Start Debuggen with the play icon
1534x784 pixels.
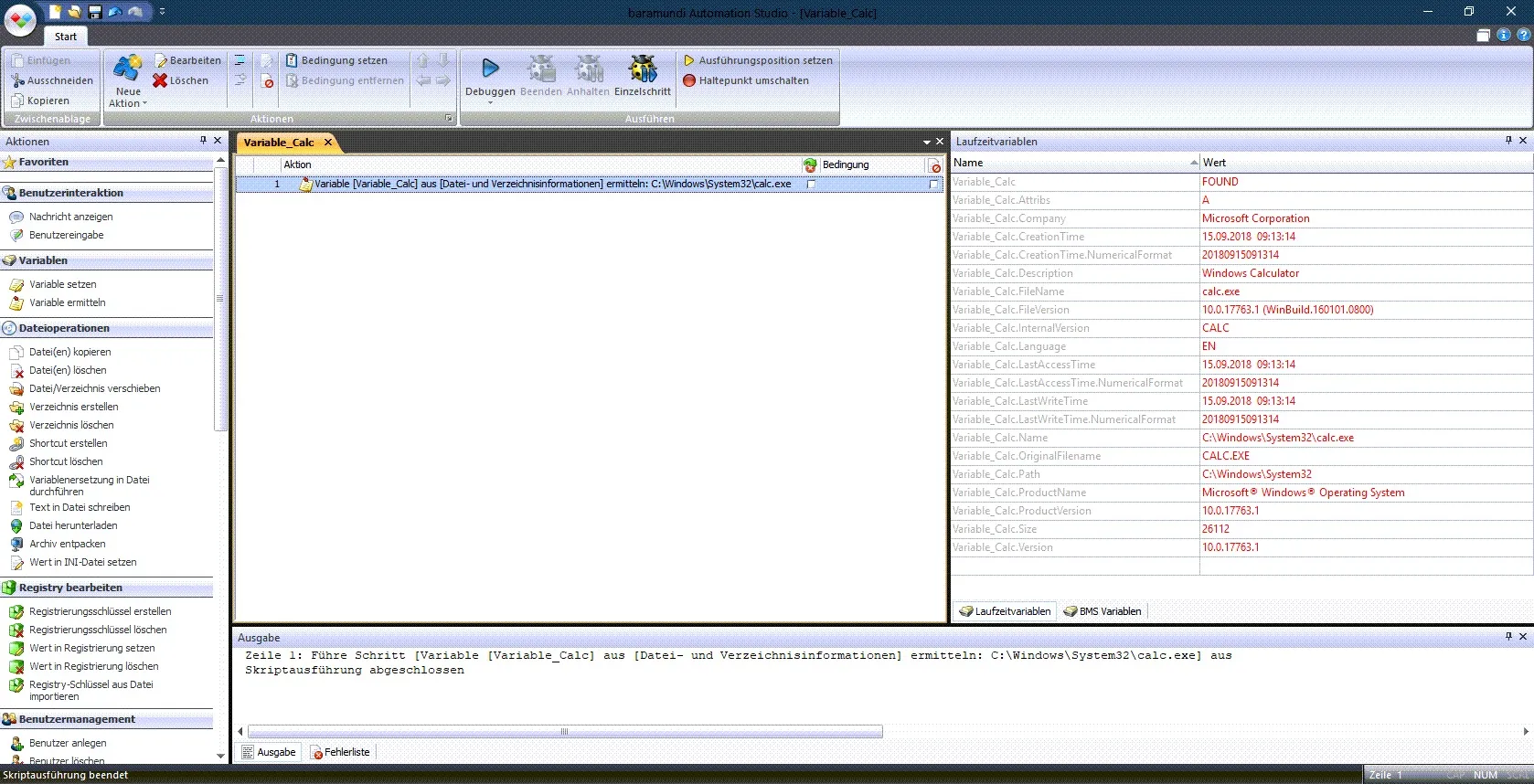pos(490,69)
